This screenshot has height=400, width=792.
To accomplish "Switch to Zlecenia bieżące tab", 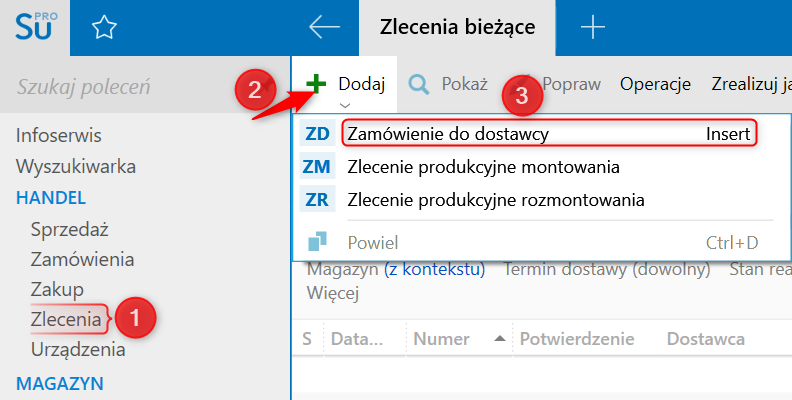I will point(457,28).
